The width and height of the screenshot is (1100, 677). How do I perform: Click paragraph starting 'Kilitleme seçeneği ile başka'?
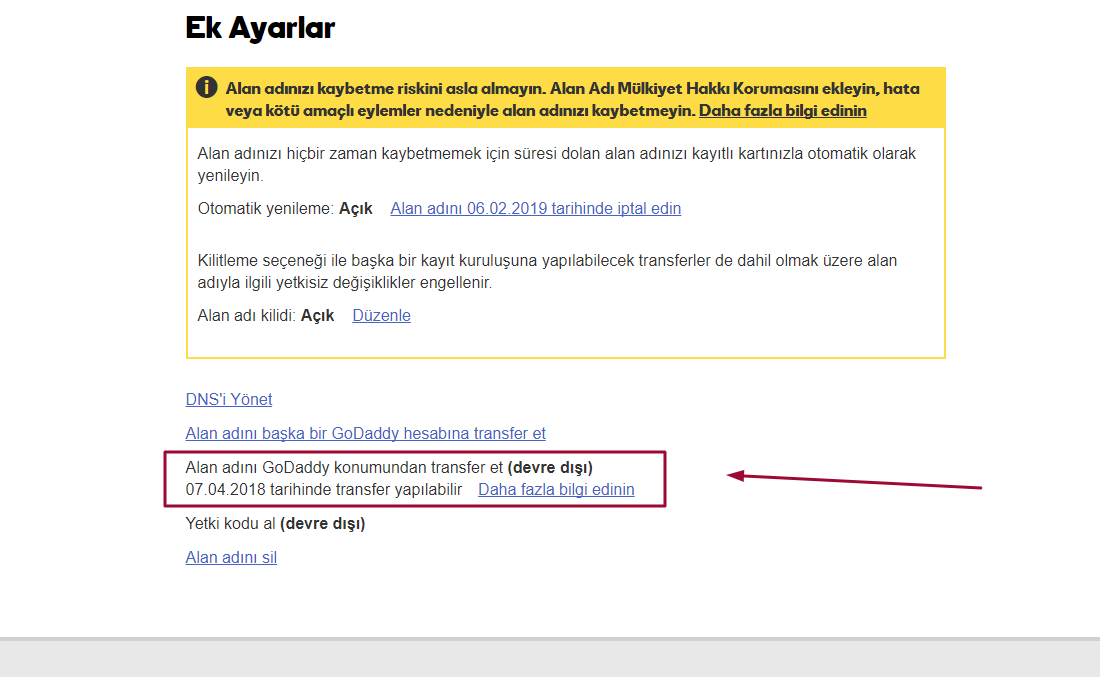click(547, 272)
